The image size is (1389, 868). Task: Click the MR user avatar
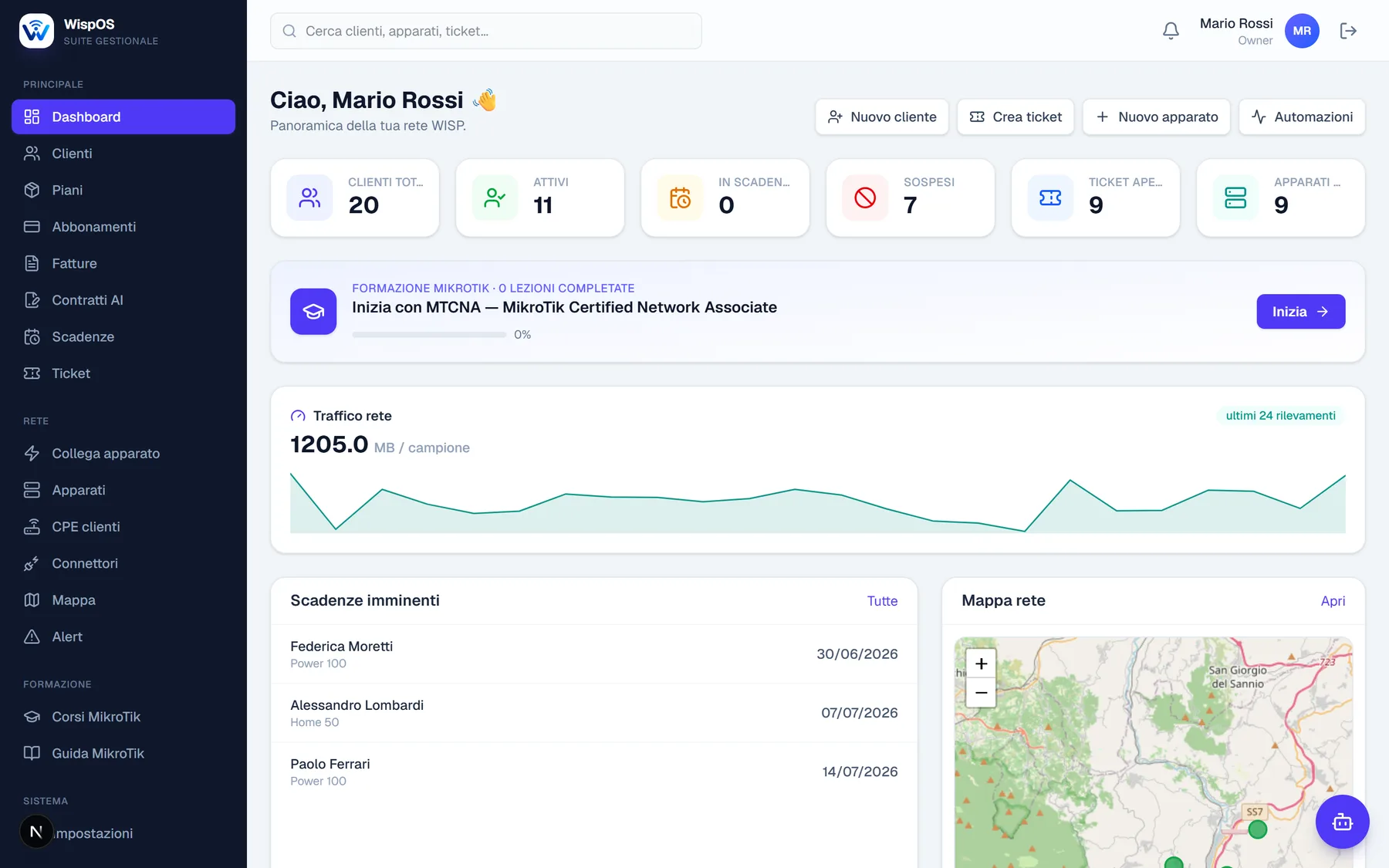tap(1302, 31)
